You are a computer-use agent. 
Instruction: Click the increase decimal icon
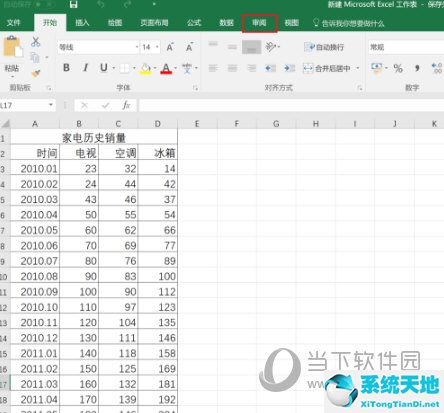[x=437, y=68]
